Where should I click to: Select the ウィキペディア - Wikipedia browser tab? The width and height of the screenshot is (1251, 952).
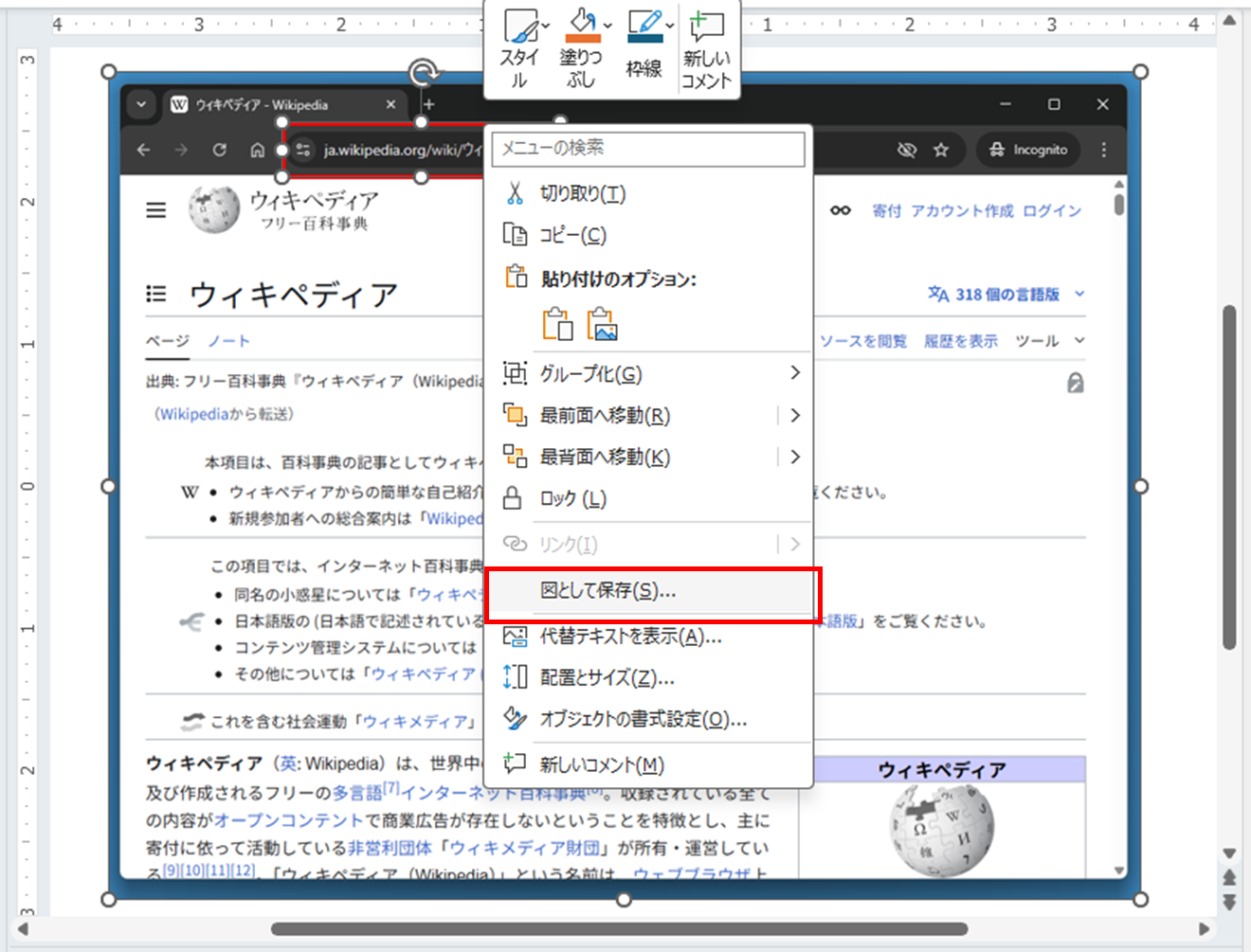(x=283, y=104)
